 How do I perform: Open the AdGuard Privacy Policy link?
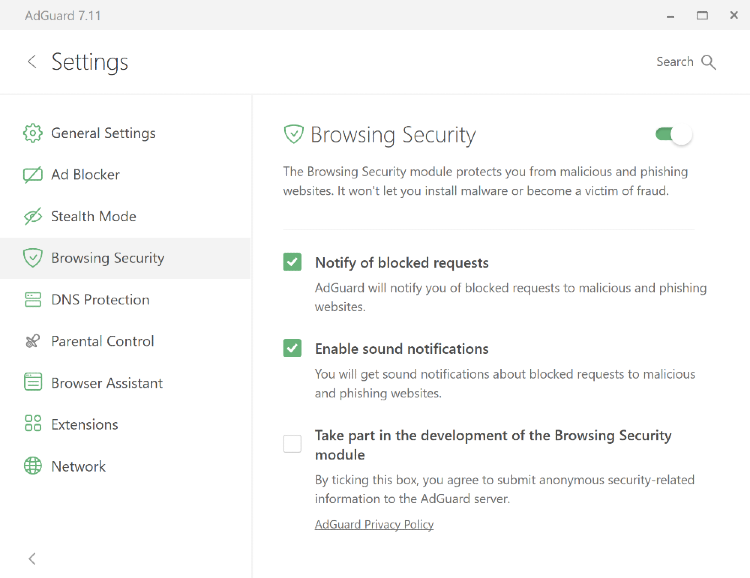[374, 524]
